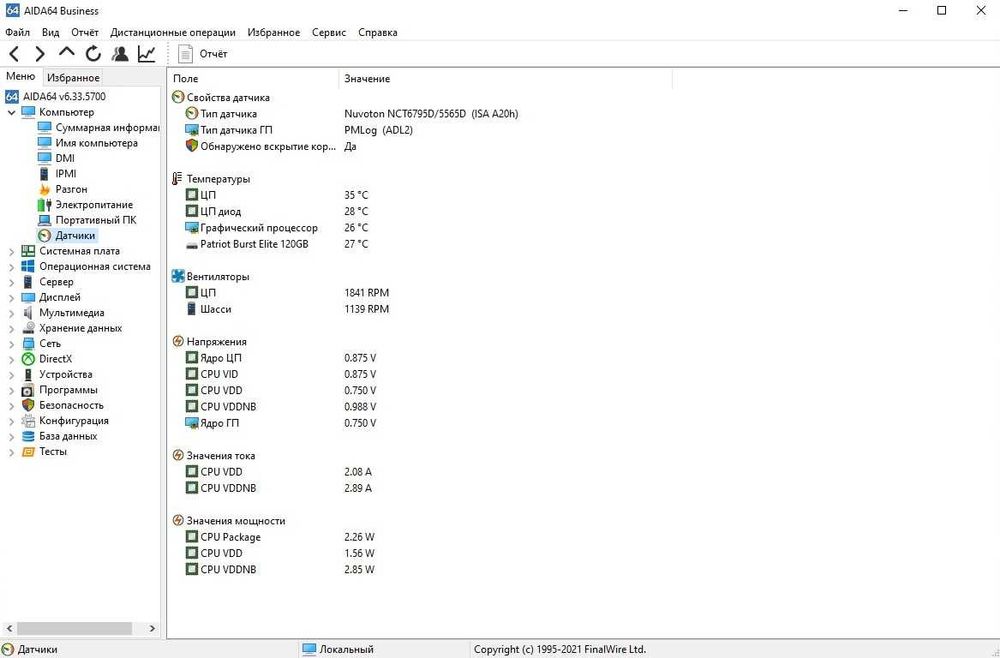
Task: Expand the Сеть tree node
Action: tap(11, 344)
